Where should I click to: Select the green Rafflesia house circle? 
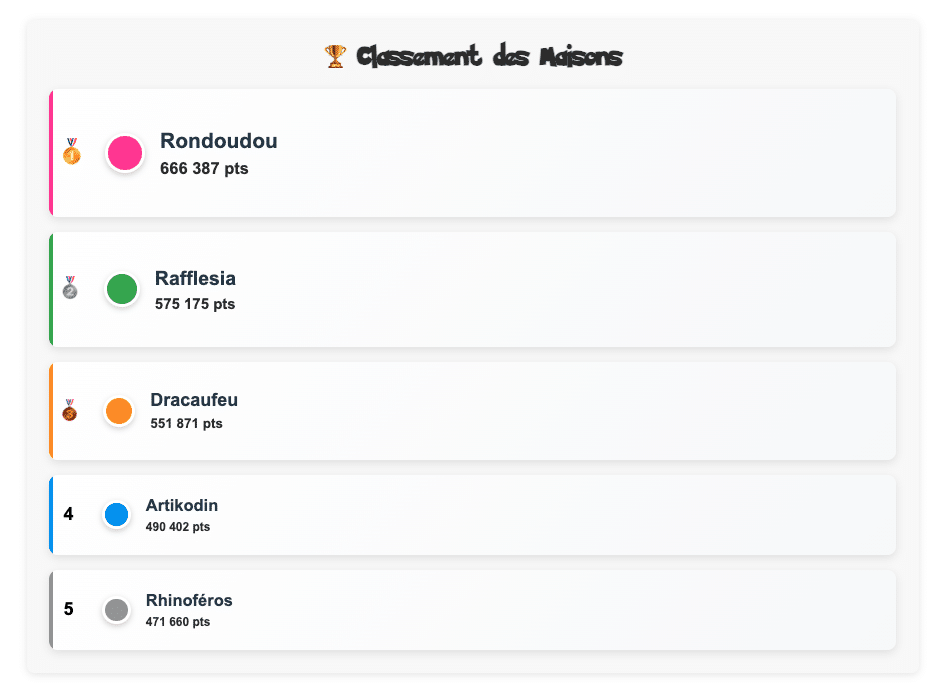tap(122, 289)
